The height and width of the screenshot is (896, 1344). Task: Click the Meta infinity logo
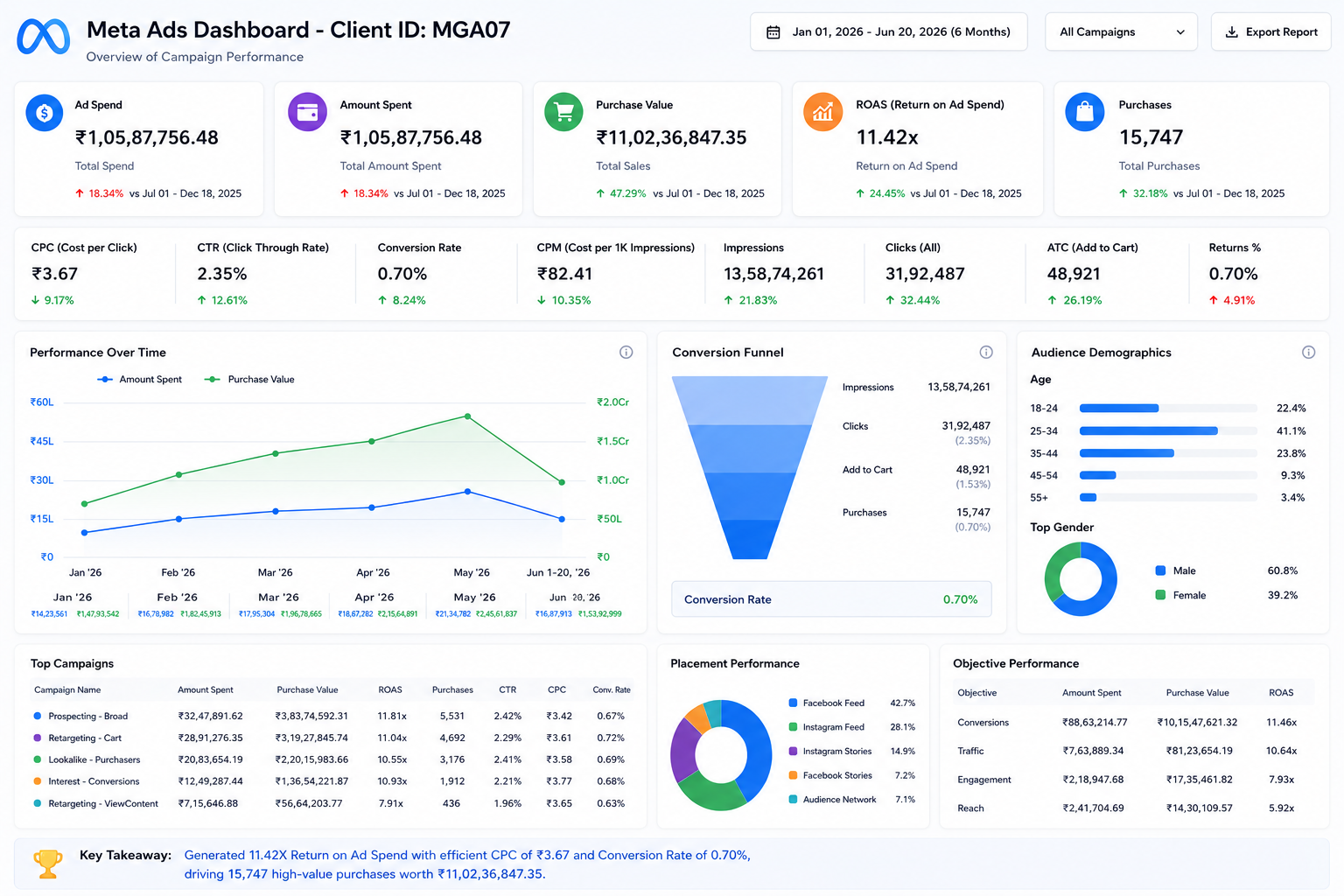point(44,37)
